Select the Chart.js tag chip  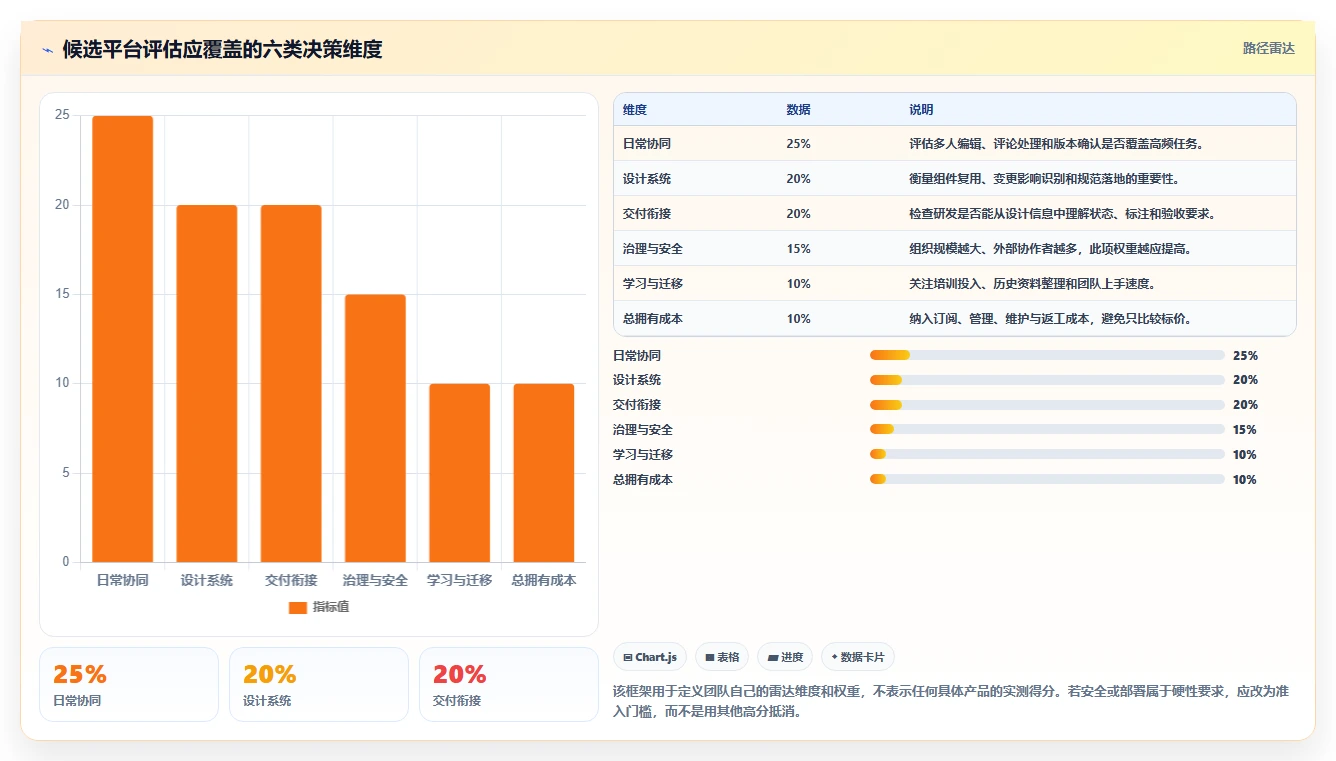coord(650,657)
